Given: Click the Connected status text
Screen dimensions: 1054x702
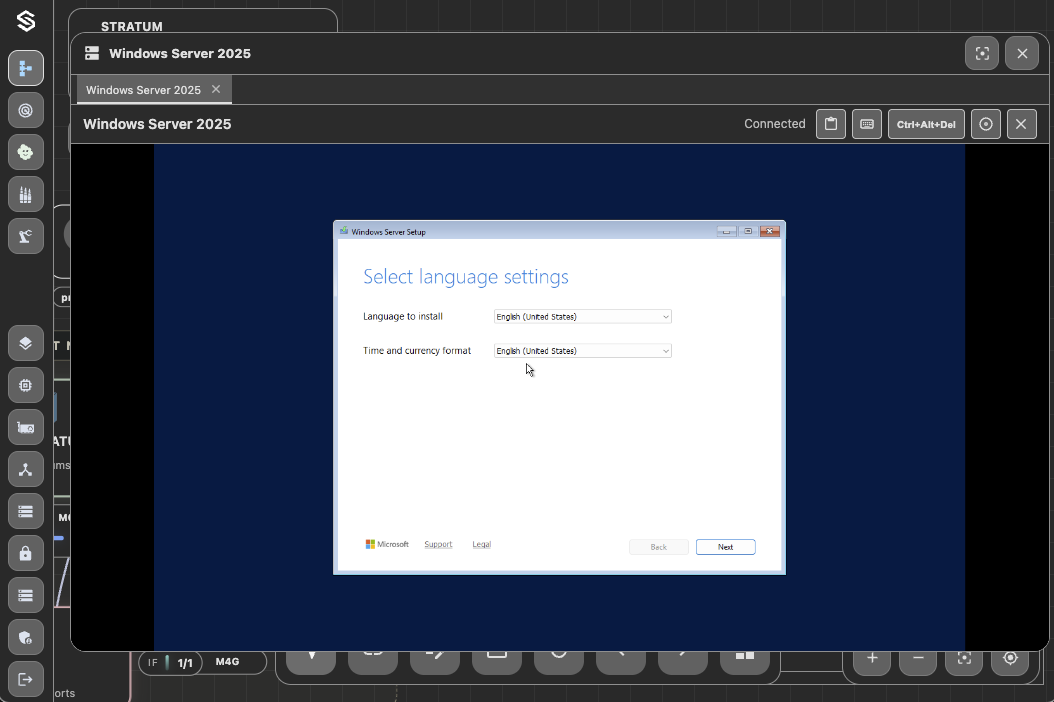Looking at the screenshot, I should tap(774, 124).
